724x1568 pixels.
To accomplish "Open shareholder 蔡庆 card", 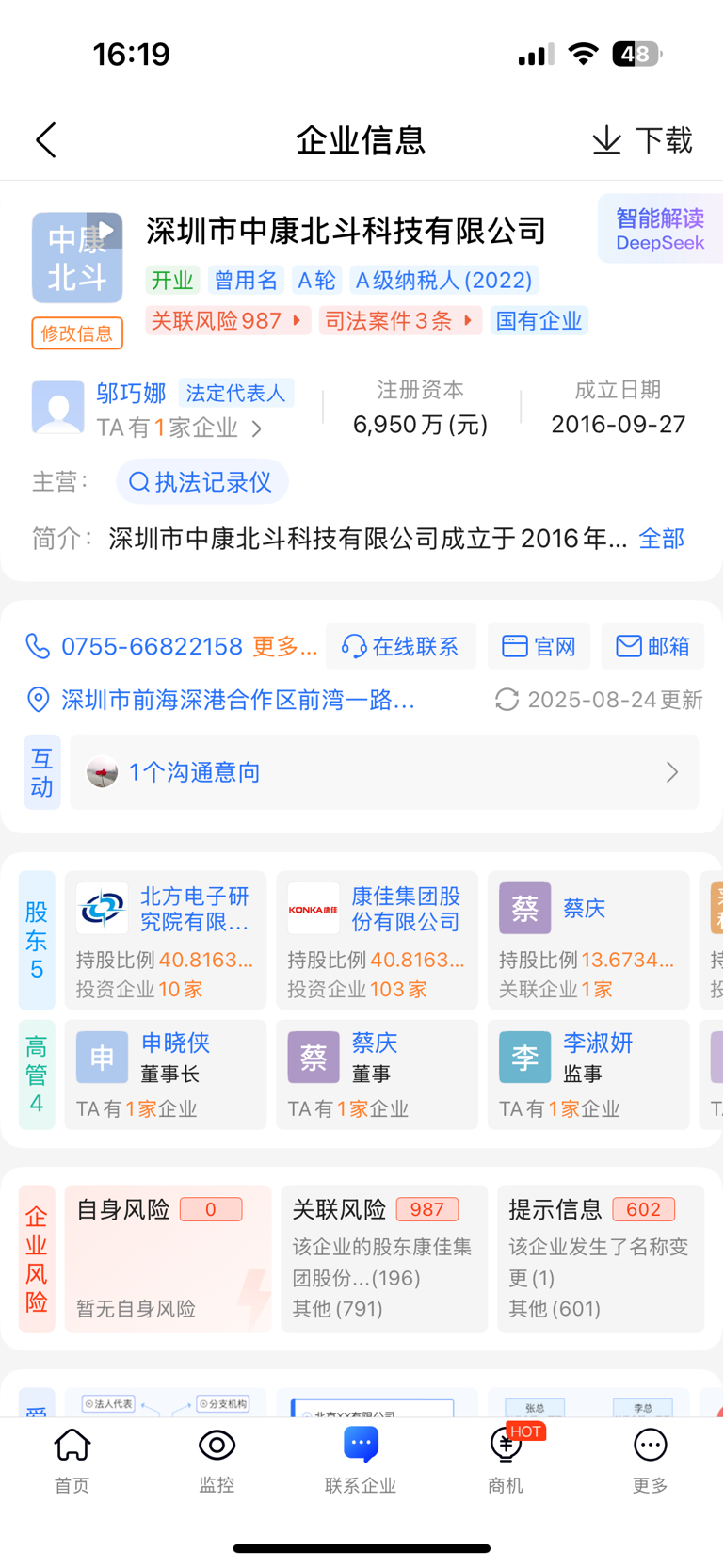I will tap(588, 940).
